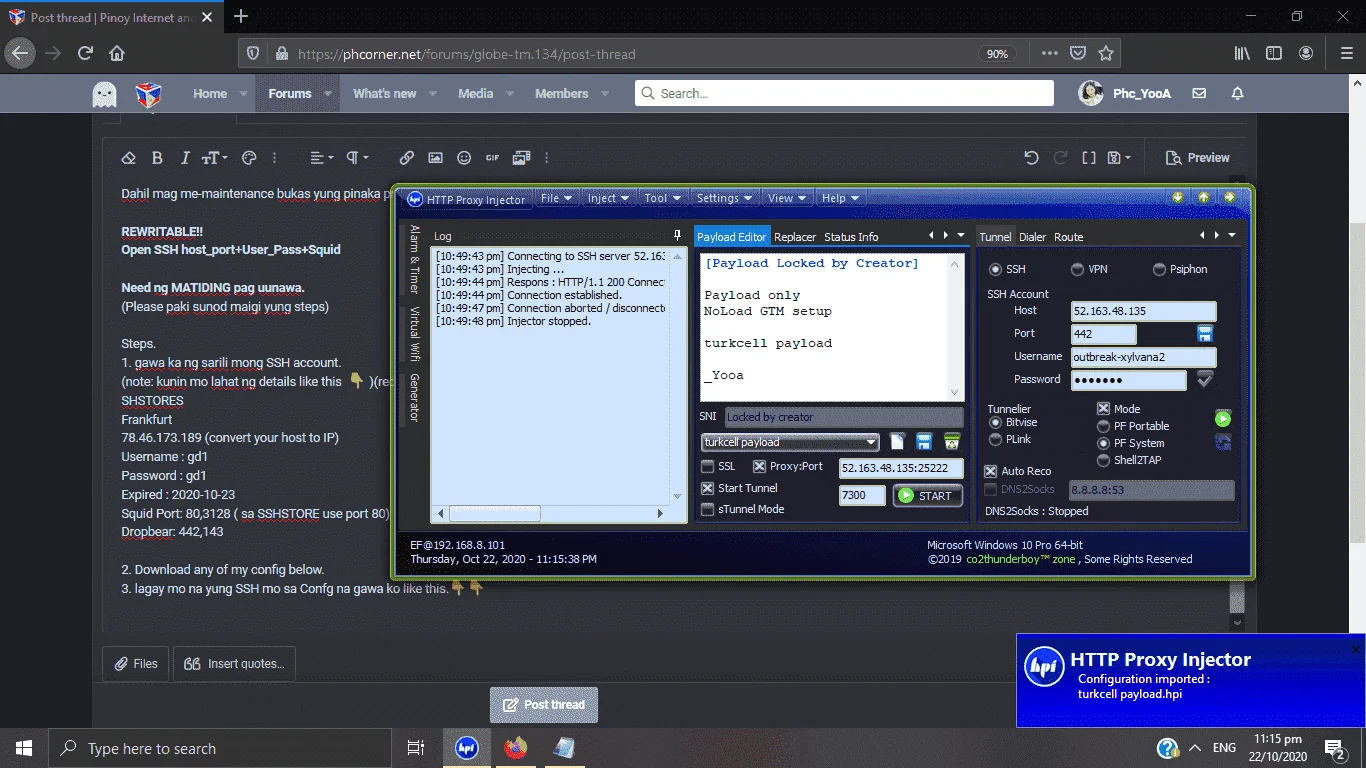The height and width of the screenshot is (768, 1366).
Task: Open the Tool dropdown menu
Action: 662,198
